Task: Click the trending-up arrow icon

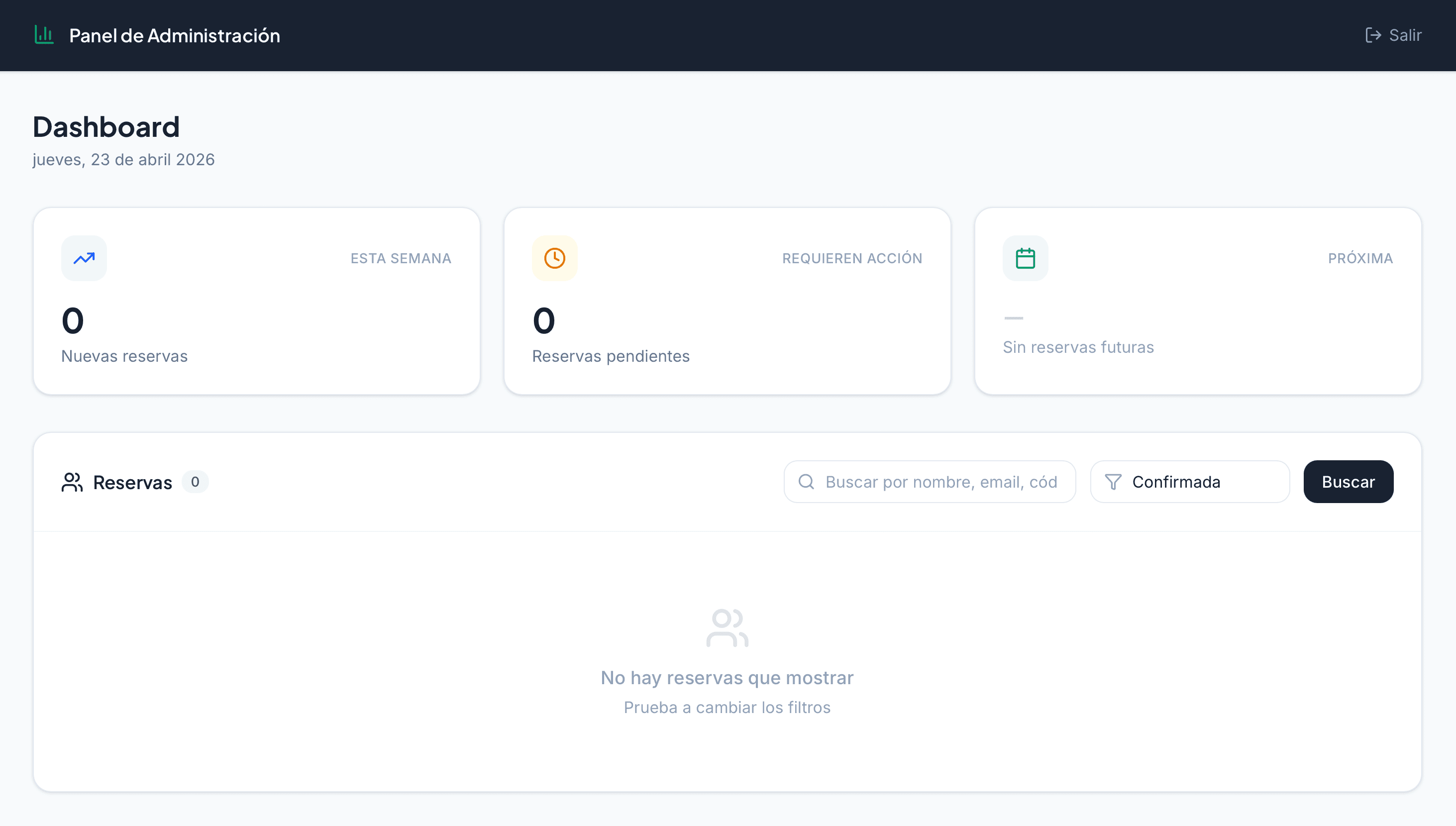Action: pyautogui.click(x=84, y=258)
